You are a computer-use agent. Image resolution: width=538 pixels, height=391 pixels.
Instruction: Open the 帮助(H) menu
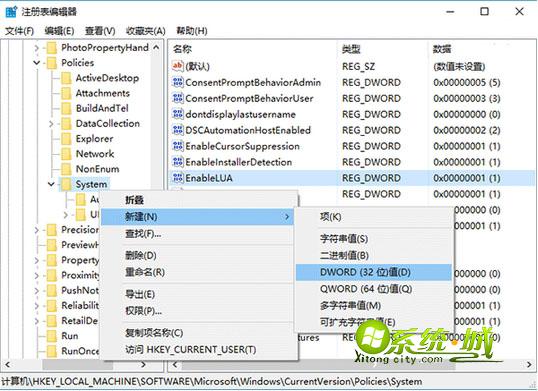click(x=192, y=31)
